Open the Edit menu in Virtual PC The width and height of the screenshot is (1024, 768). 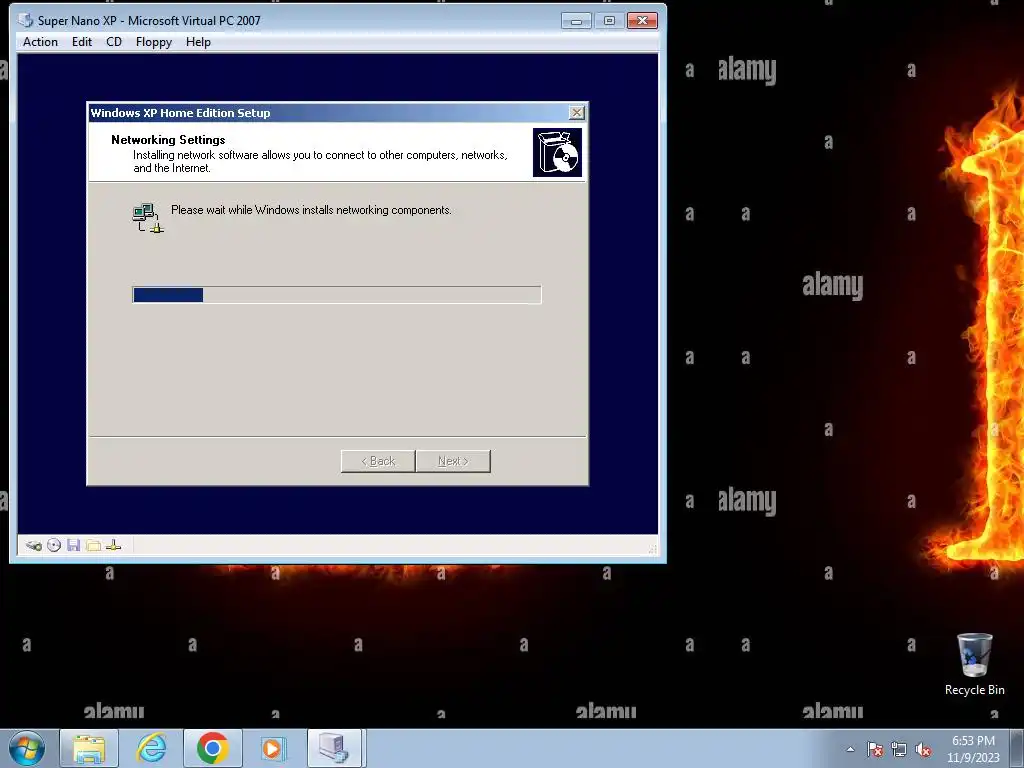point(82,42)
